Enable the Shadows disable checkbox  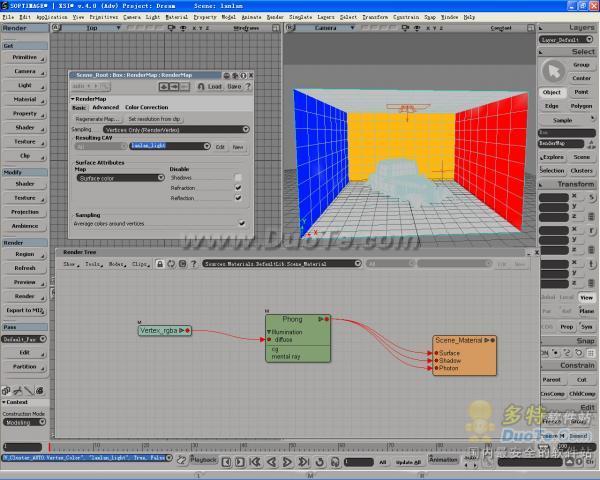[238, 178]
